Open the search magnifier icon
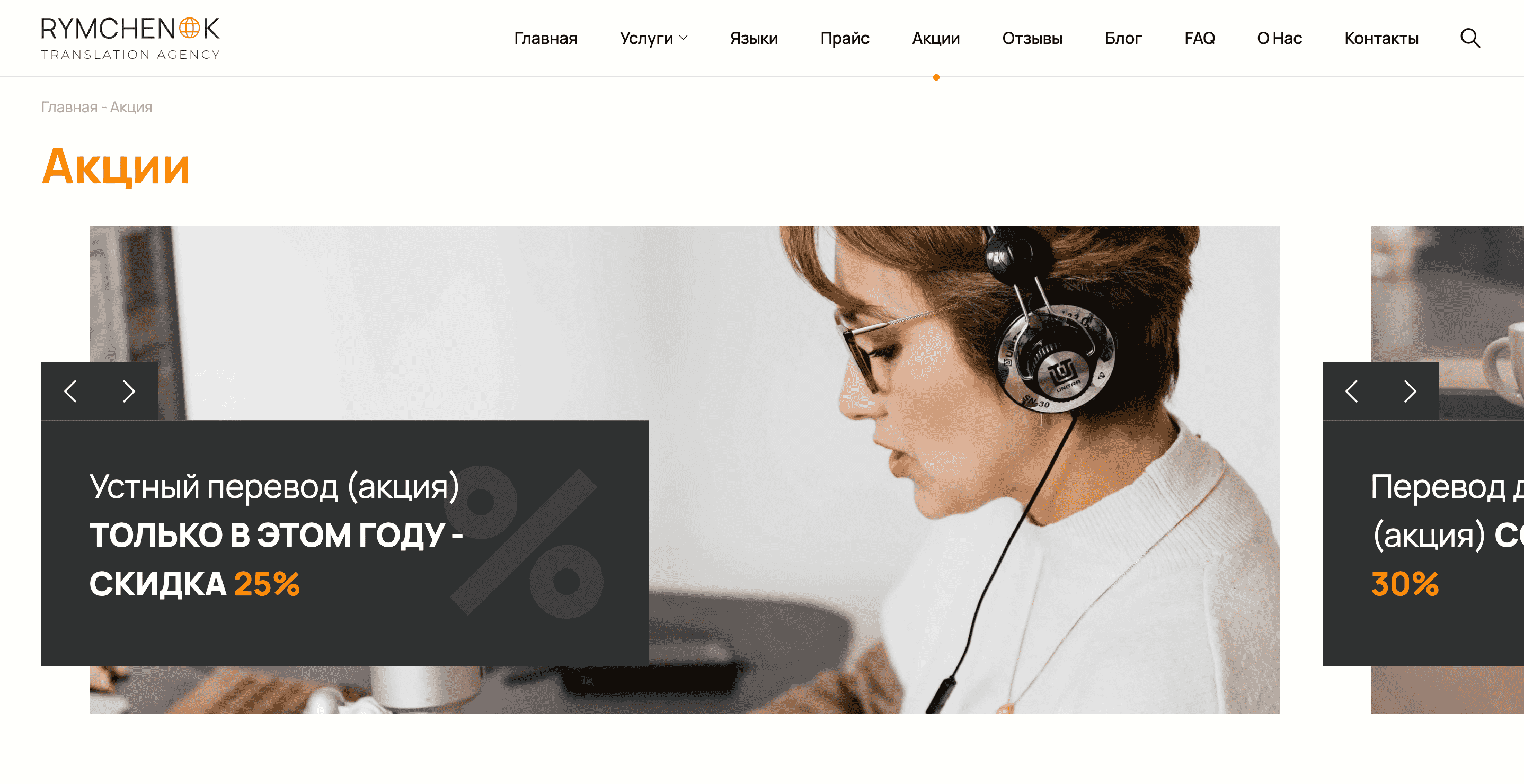This screenshot has height=784, width=1524. tap(1470, 39)
